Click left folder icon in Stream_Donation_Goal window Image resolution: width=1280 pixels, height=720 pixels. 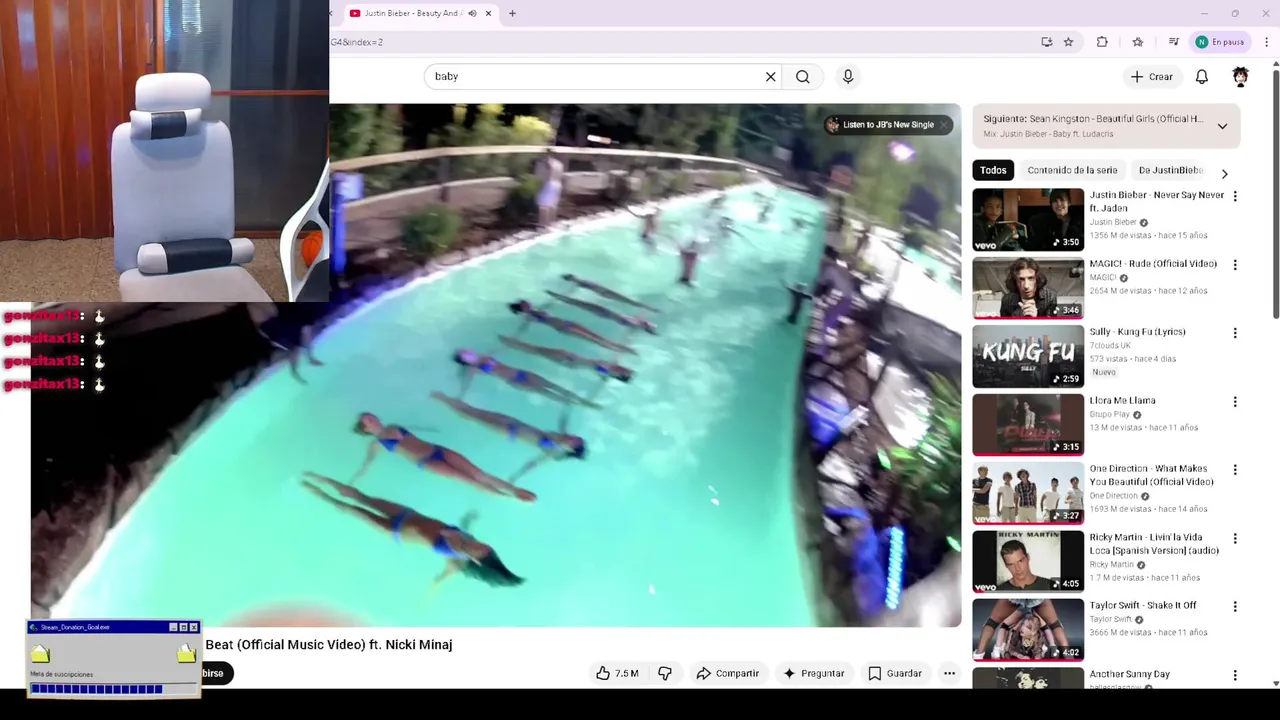(40, 654)
